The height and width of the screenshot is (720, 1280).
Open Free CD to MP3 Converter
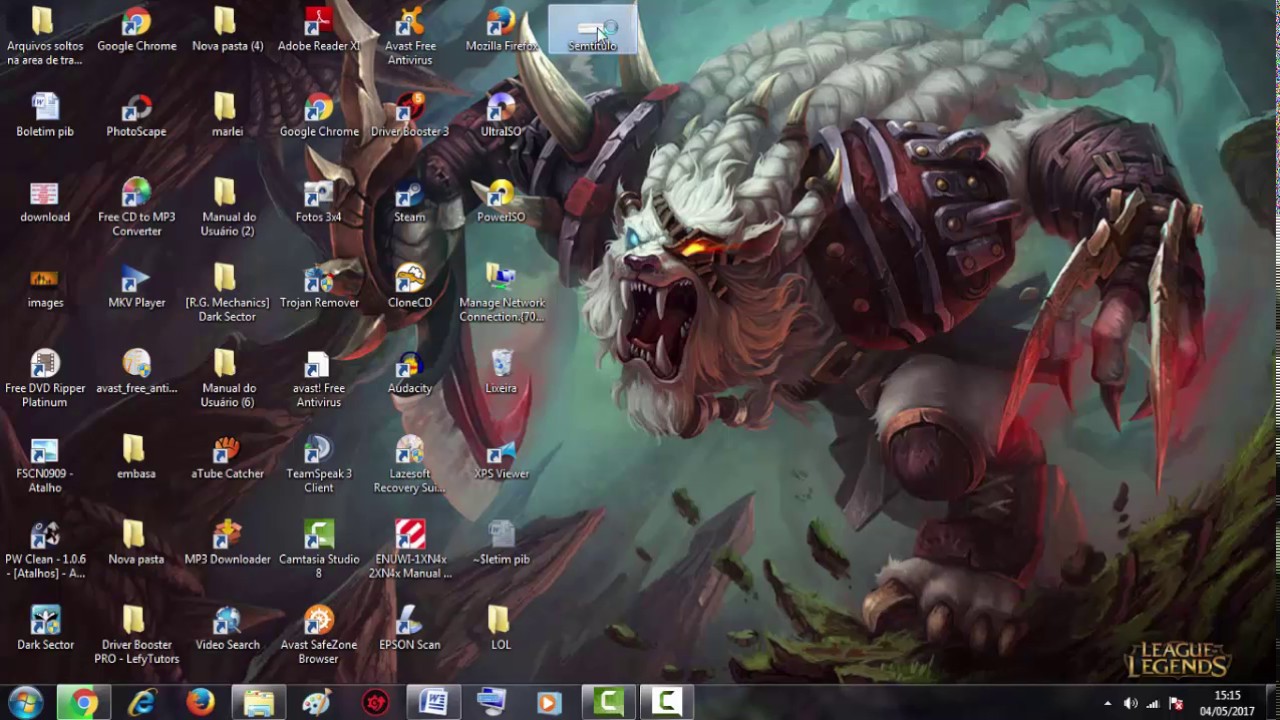coord(136,207)
